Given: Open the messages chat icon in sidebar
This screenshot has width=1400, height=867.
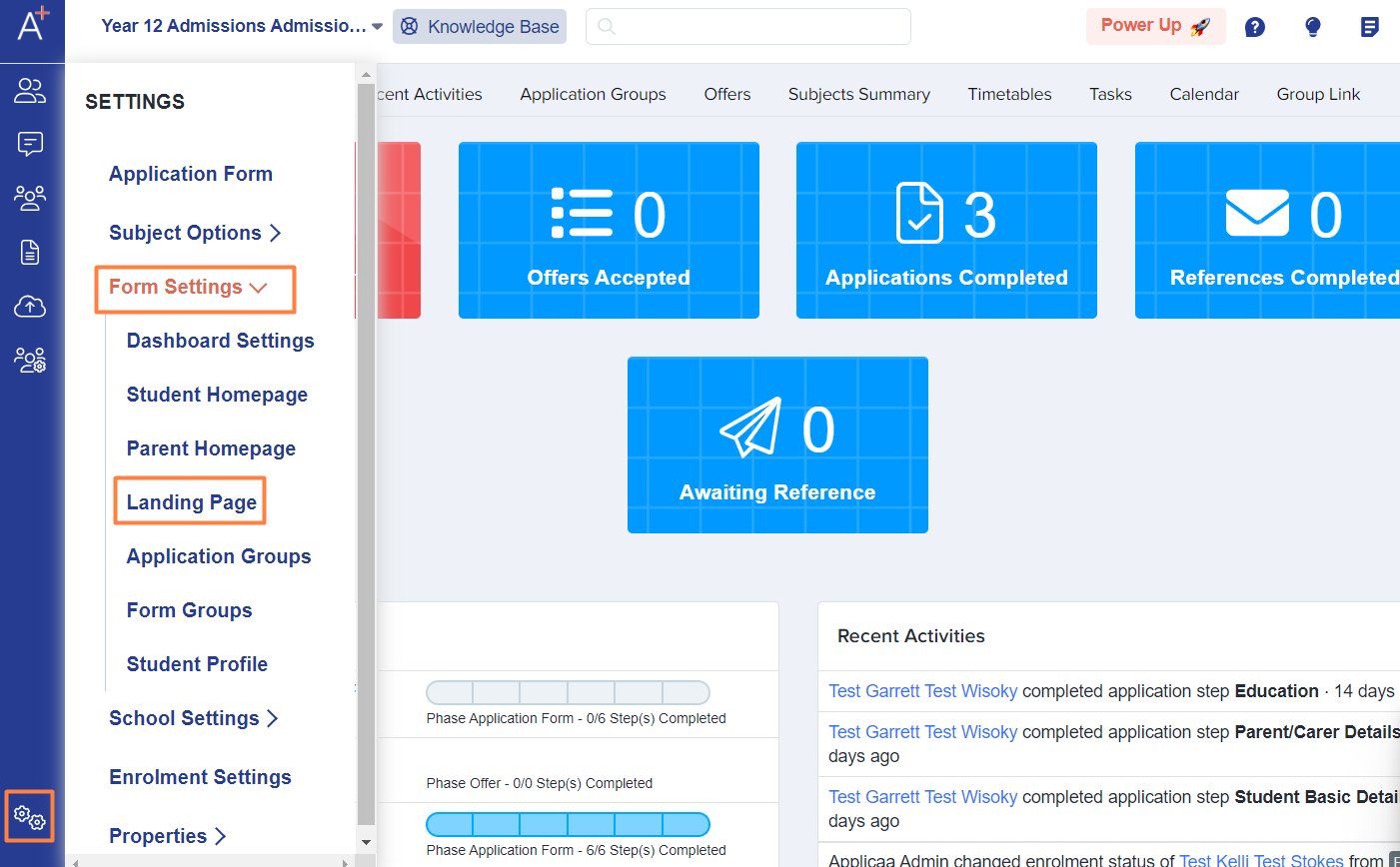Looking at the screenshot, I should 30,145.
